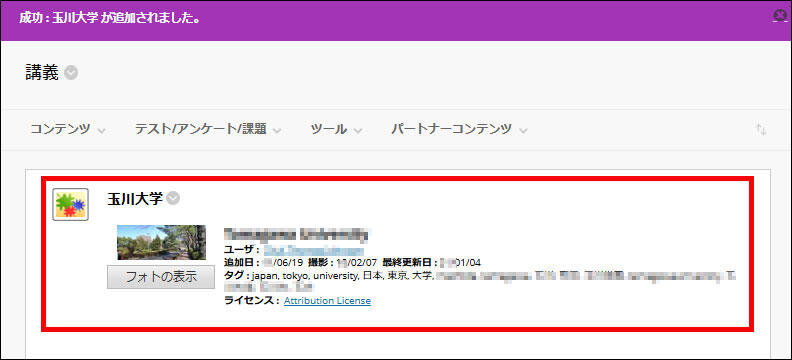Open the Attribution License link

(x=327, y=301)
